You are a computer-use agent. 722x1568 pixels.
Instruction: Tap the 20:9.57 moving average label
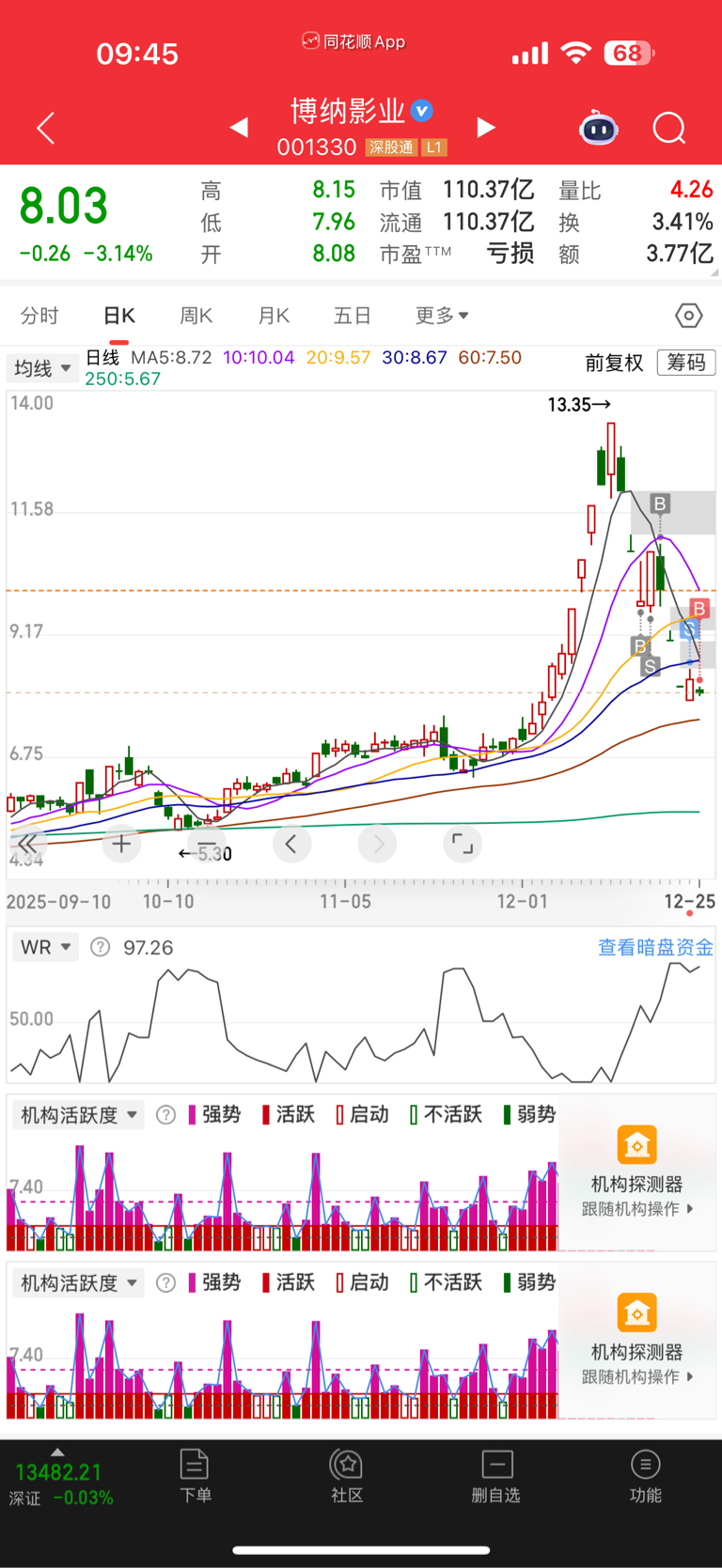pyautogui.click(x=338, y=358)
